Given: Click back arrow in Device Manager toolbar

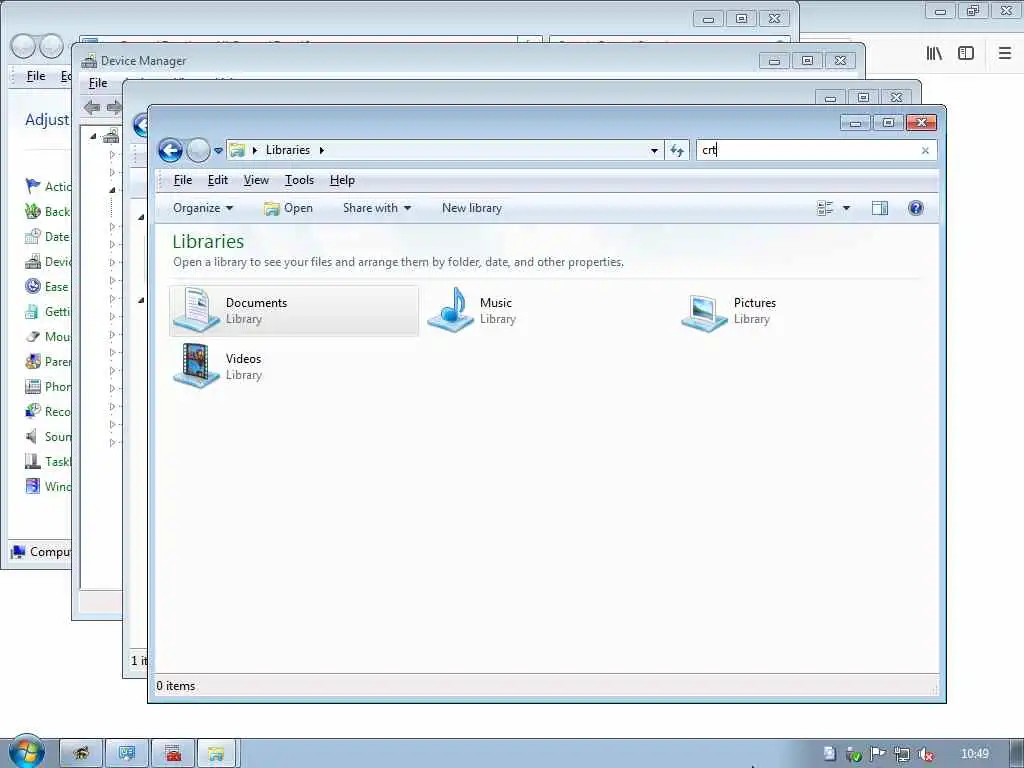Looking at the screenshot, I should (x=91, y=108).
